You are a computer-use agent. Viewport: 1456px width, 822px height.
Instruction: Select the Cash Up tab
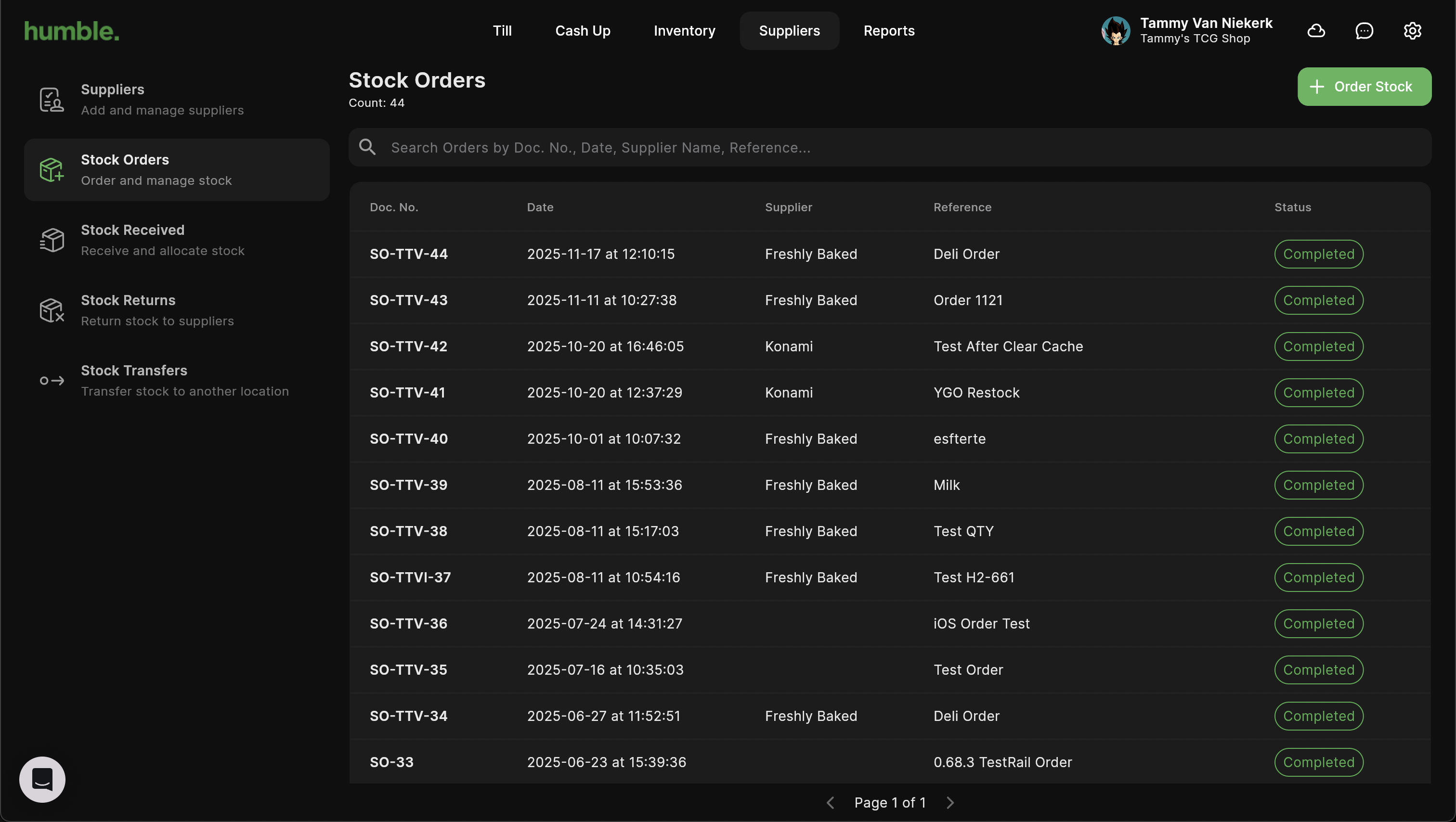click(582, 30)
